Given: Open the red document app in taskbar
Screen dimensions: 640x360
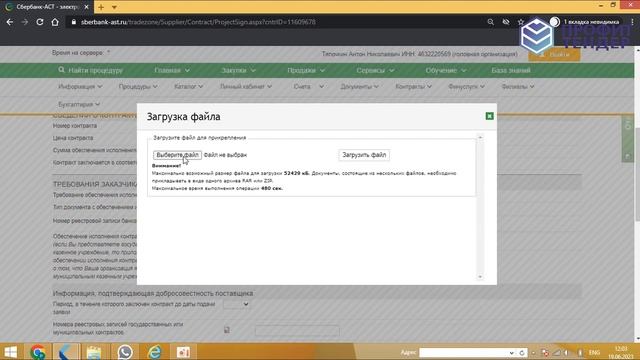Looking at the screenshot, I should (x=183, y=352).
